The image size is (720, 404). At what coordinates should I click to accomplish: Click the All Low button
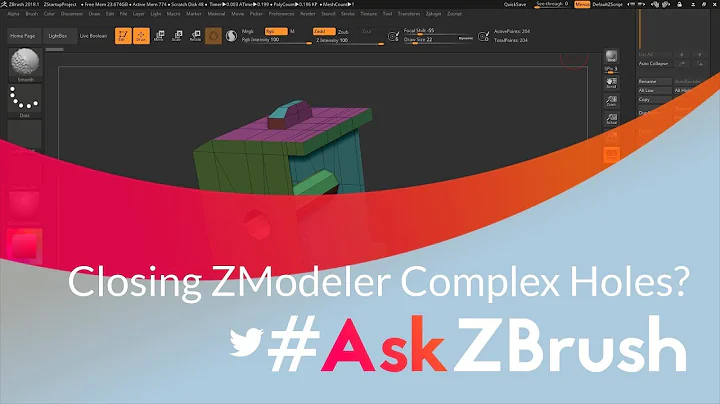click(654, 90)
